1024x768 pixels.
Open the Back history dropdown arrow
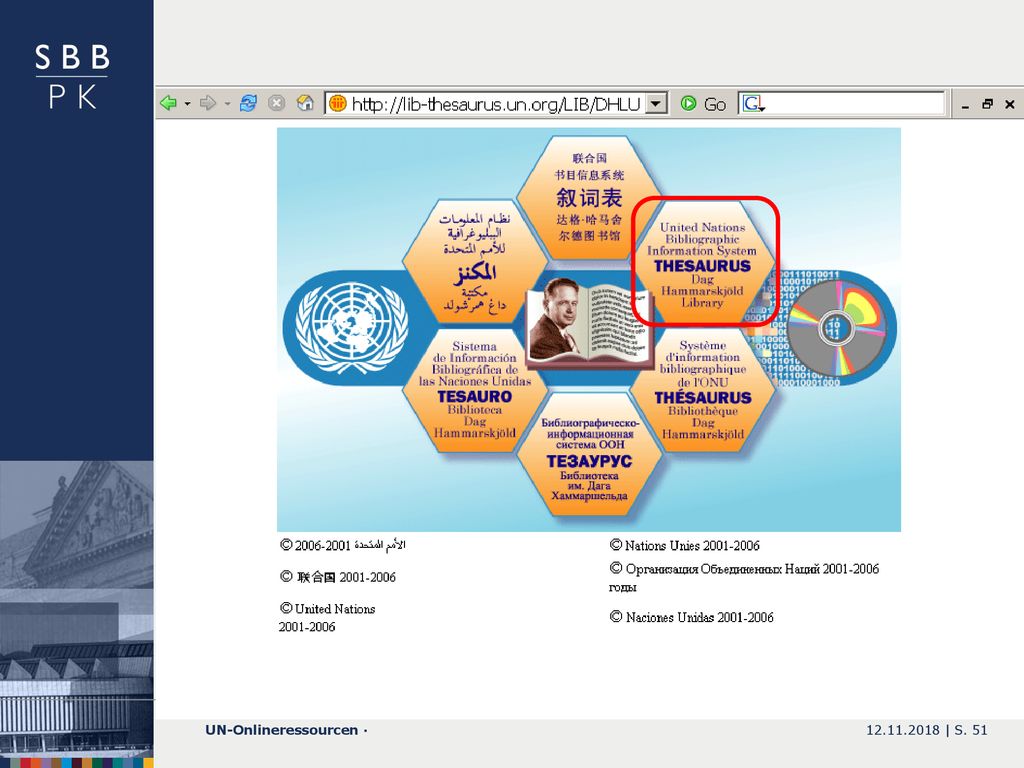pos(187,104)
